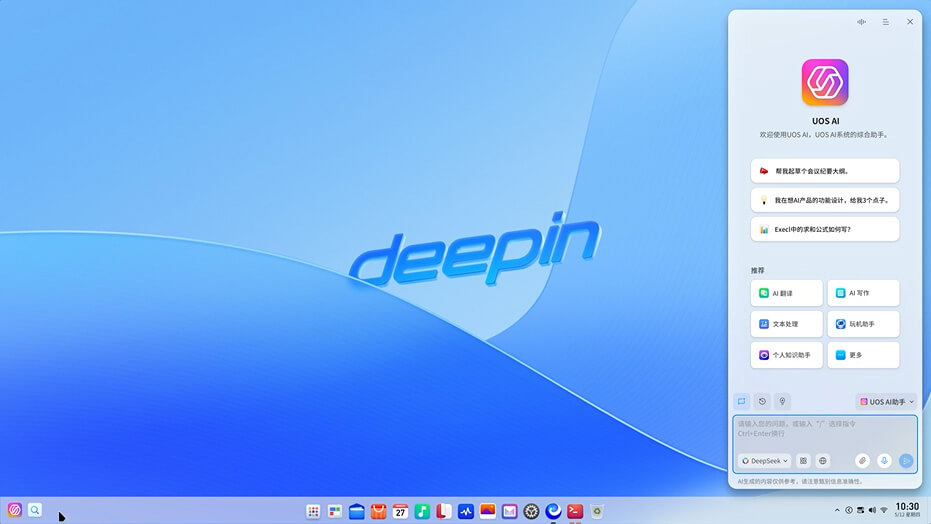Open the UOS AI助手 assistant selector
931x524 pixels.
point(886,401)
